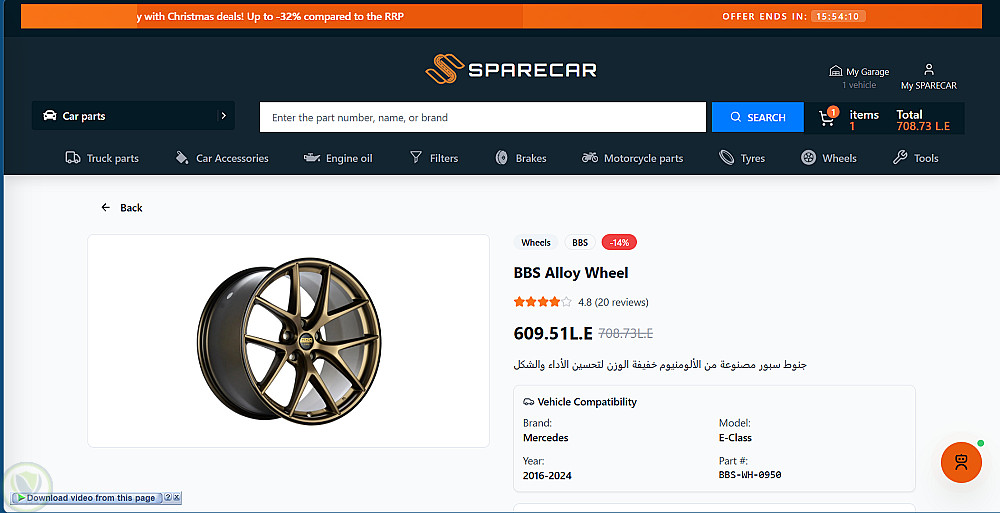Viewport: 1000px width, 513px height.
Task: Click the Mercedes brand value
Action: pyautogui.click(x=545, y=438)
